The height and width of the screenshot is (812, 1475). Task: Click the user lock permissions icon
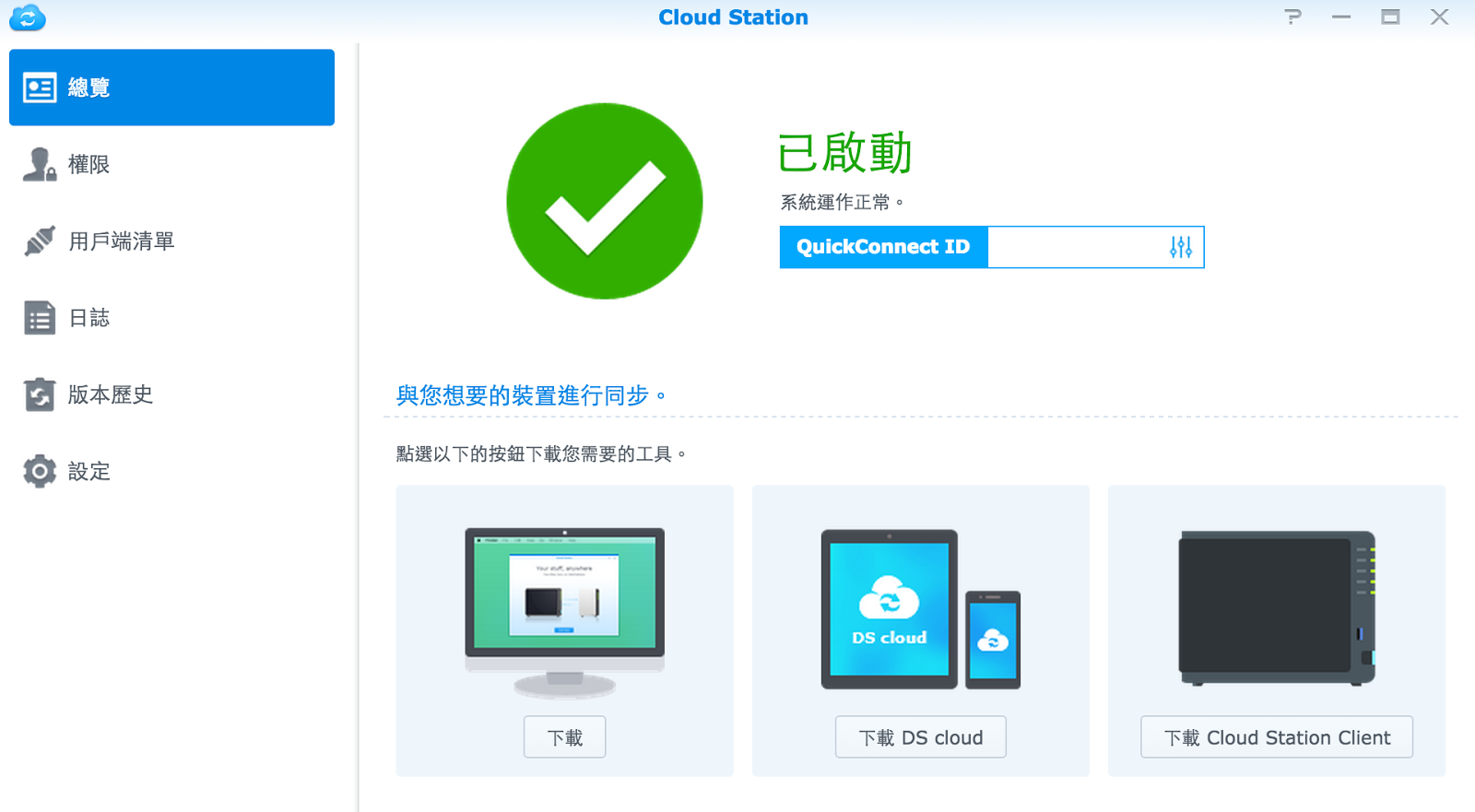(x=40, y=164)
